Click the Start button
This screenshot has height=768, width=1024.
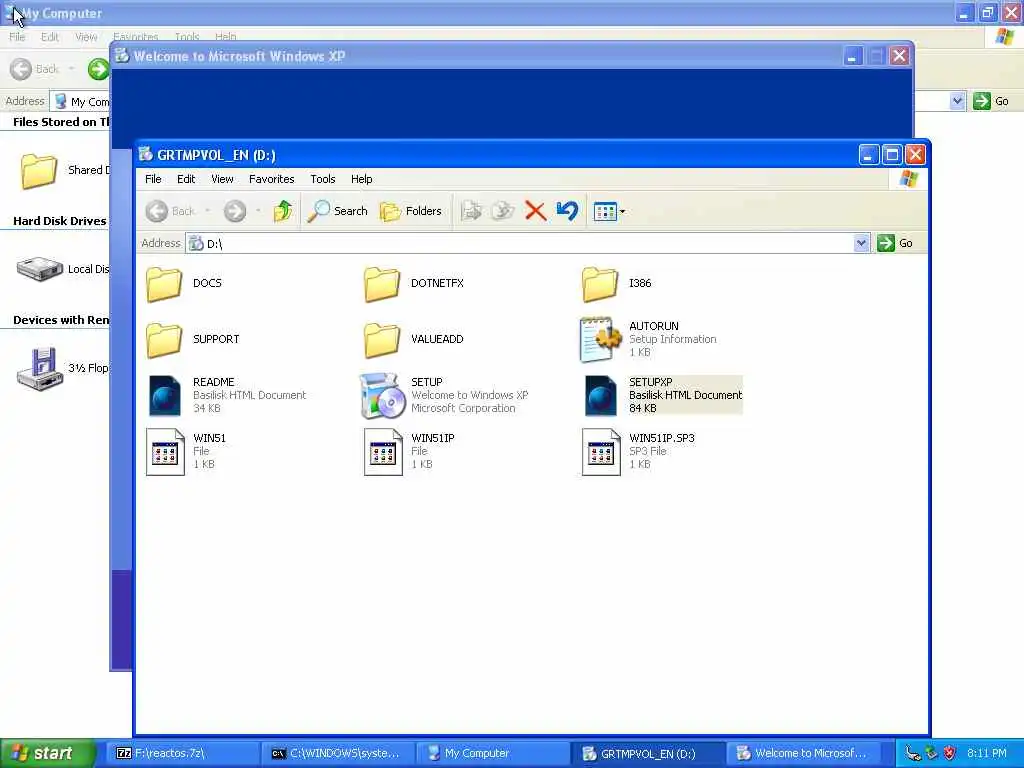click(x=47, y=753)
